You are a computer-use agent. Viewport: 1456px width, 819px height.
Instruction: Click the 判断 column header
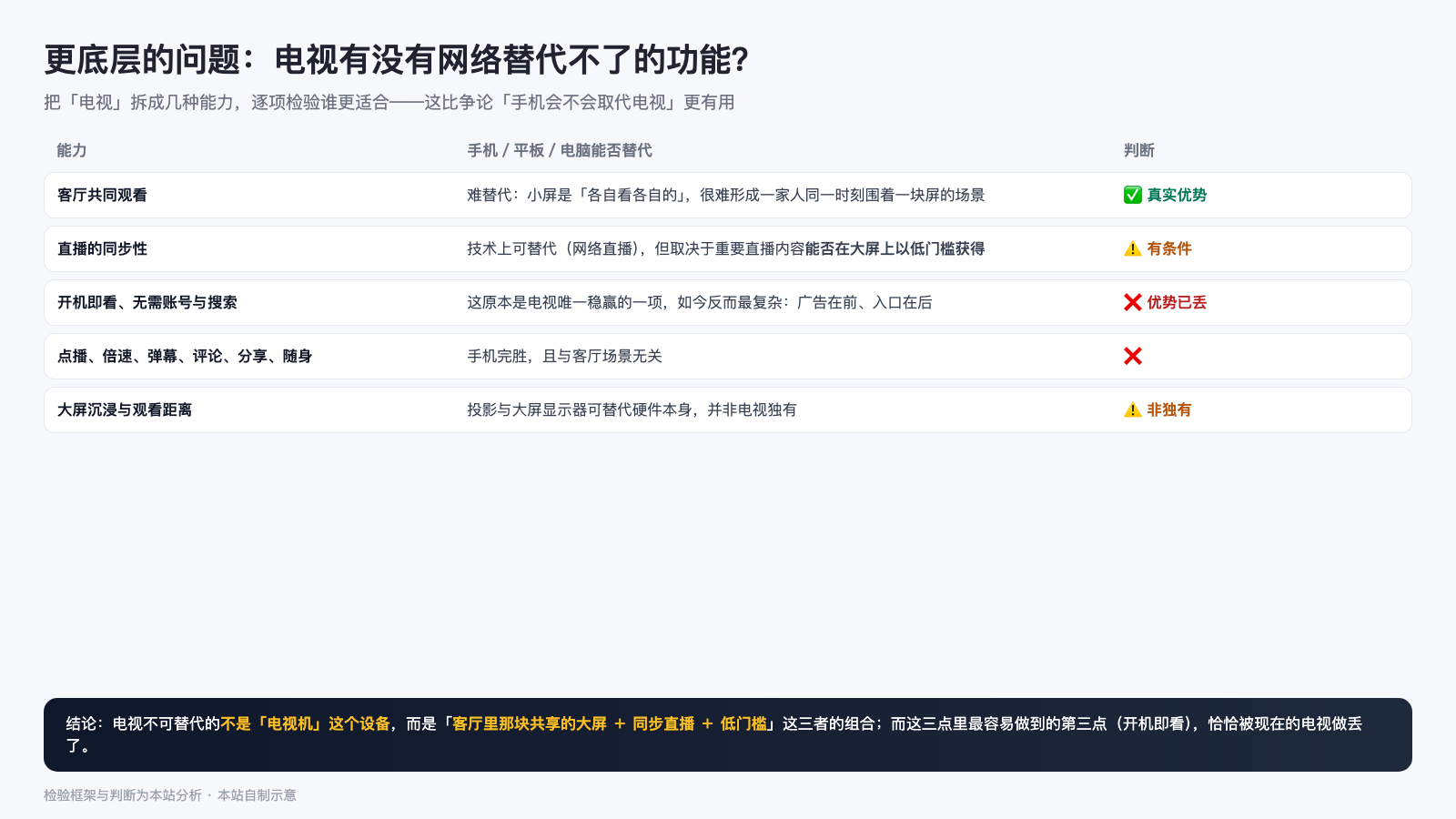pyautogui.click(x=1139, y=150)
